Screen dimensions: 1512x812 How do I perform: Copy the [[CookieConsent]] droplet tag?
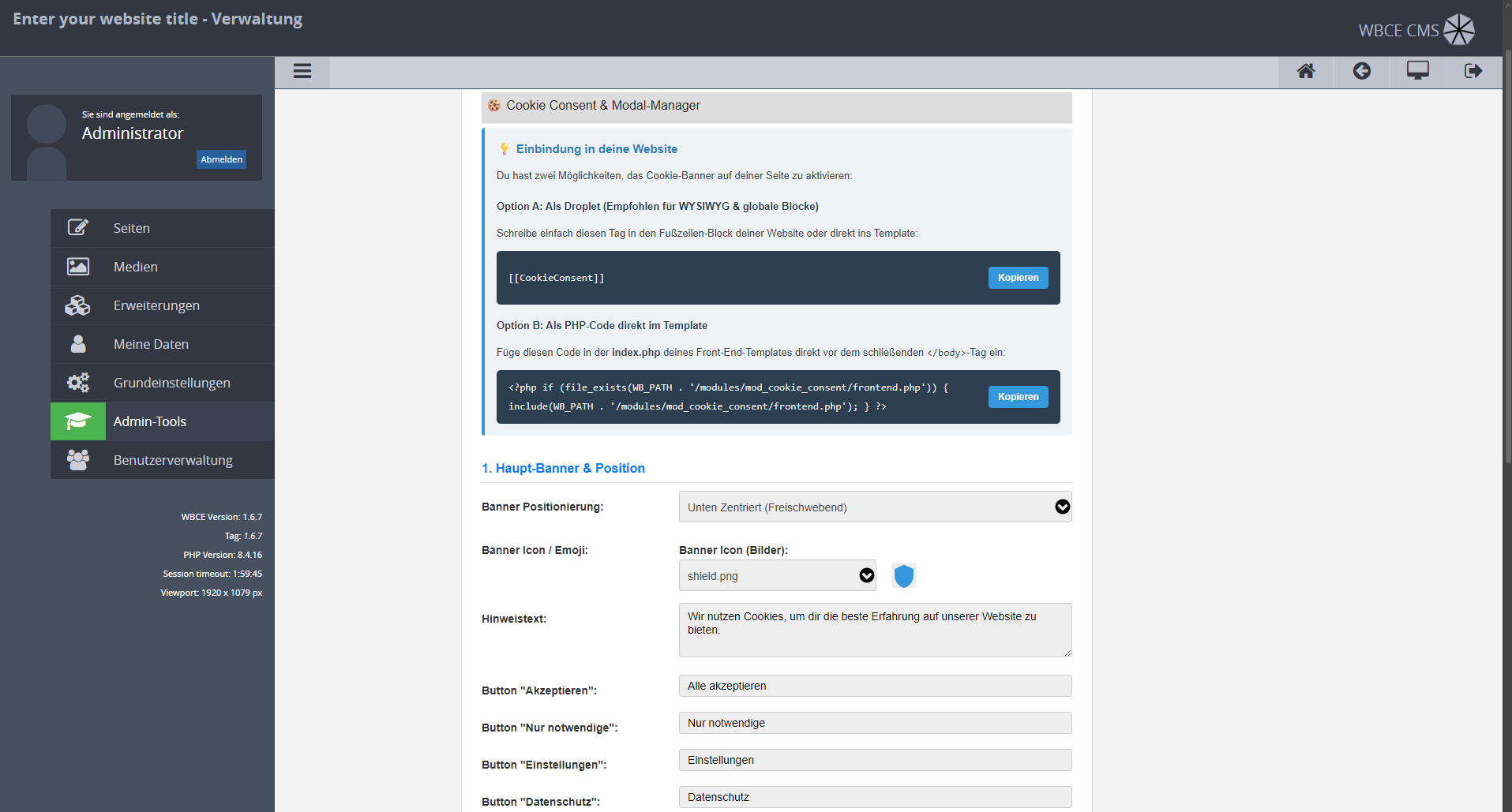(x=1018, y=278)
